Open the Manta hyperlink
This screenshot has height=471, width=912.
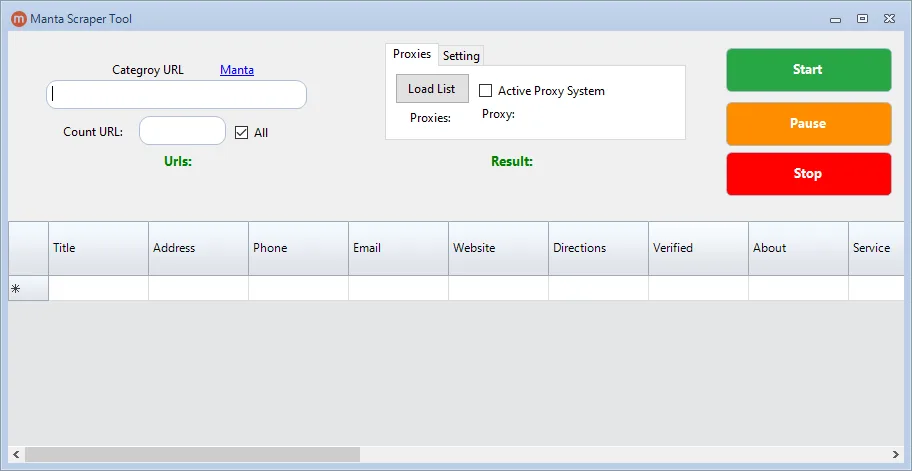point(237,70)
